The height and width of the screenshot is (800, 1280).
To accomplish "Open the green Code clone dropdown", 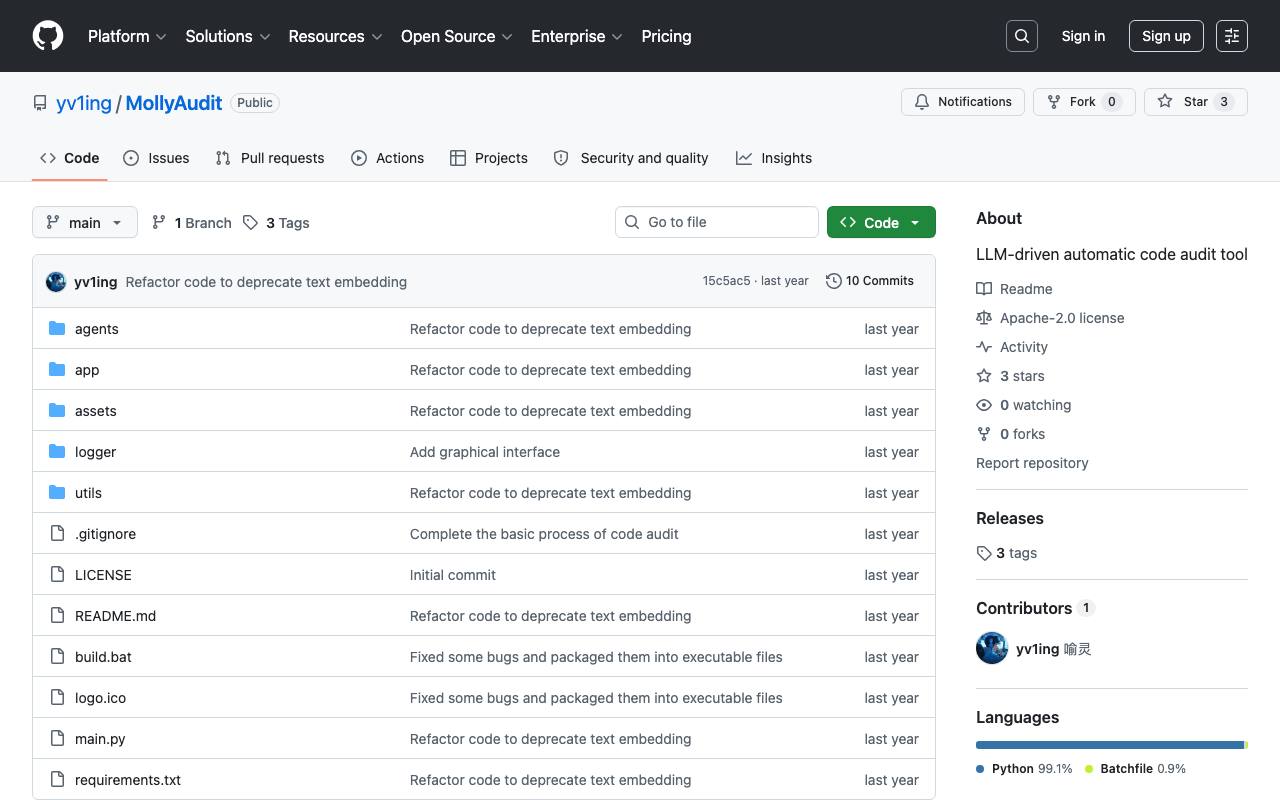I will (x=881, y=222).
